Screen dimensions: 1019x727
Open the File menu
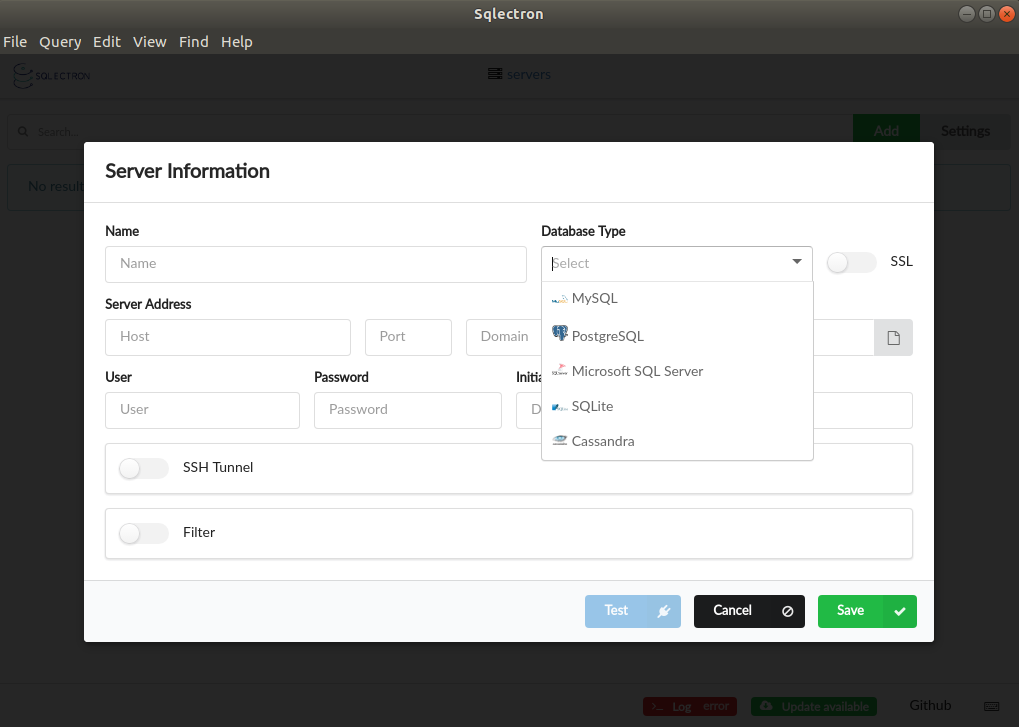pos(15,42)
